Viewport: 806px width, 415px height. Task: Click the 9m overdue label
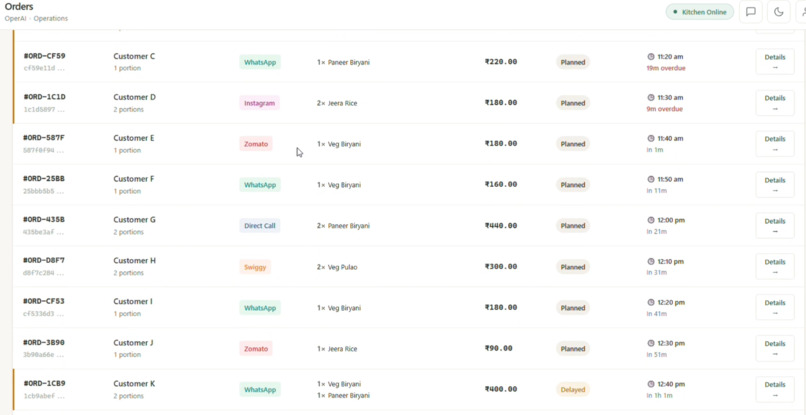(665, 109)
